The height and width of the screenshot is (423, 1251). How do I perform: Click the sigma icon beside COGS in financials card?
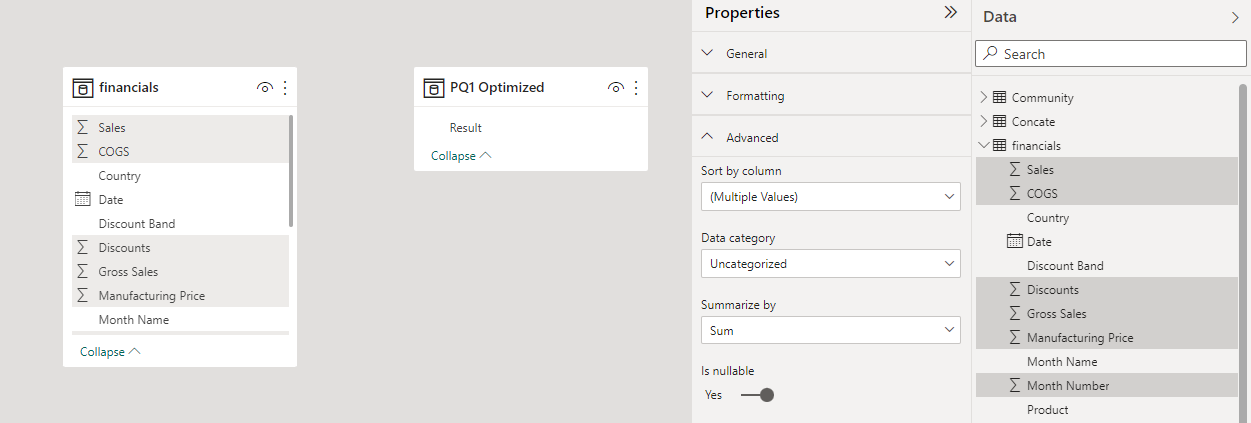click(82, 152)
